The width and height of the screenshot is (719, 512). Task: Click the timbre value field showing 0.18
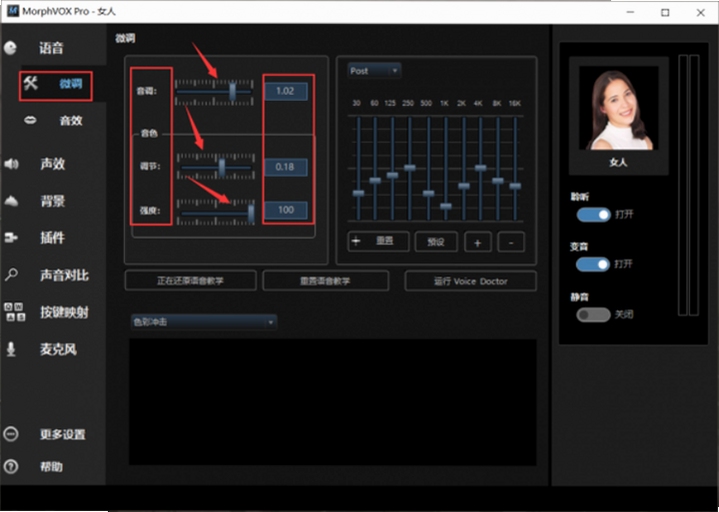286,167
